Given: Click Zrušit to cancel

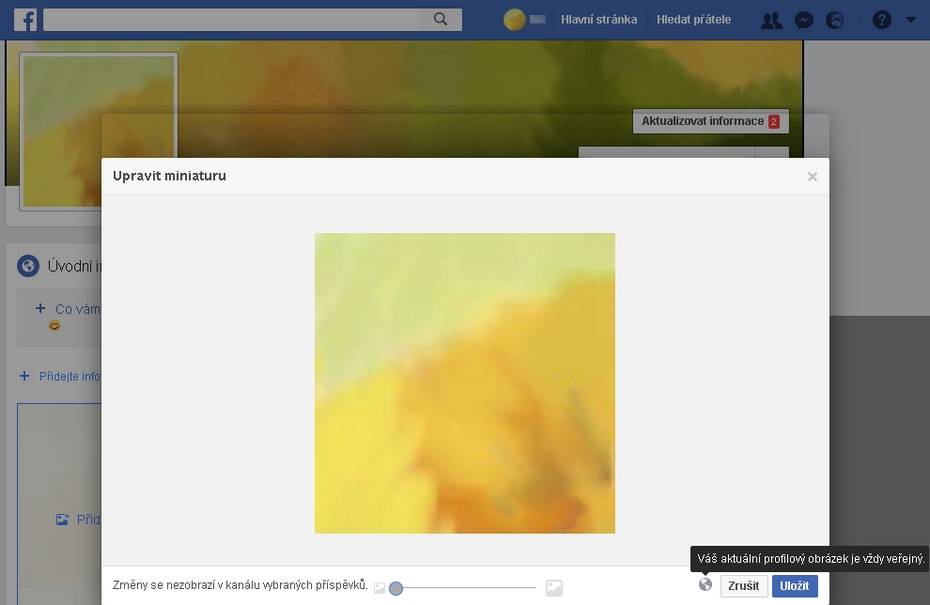Looking at the screenshot, I should [x=743, y=585].
